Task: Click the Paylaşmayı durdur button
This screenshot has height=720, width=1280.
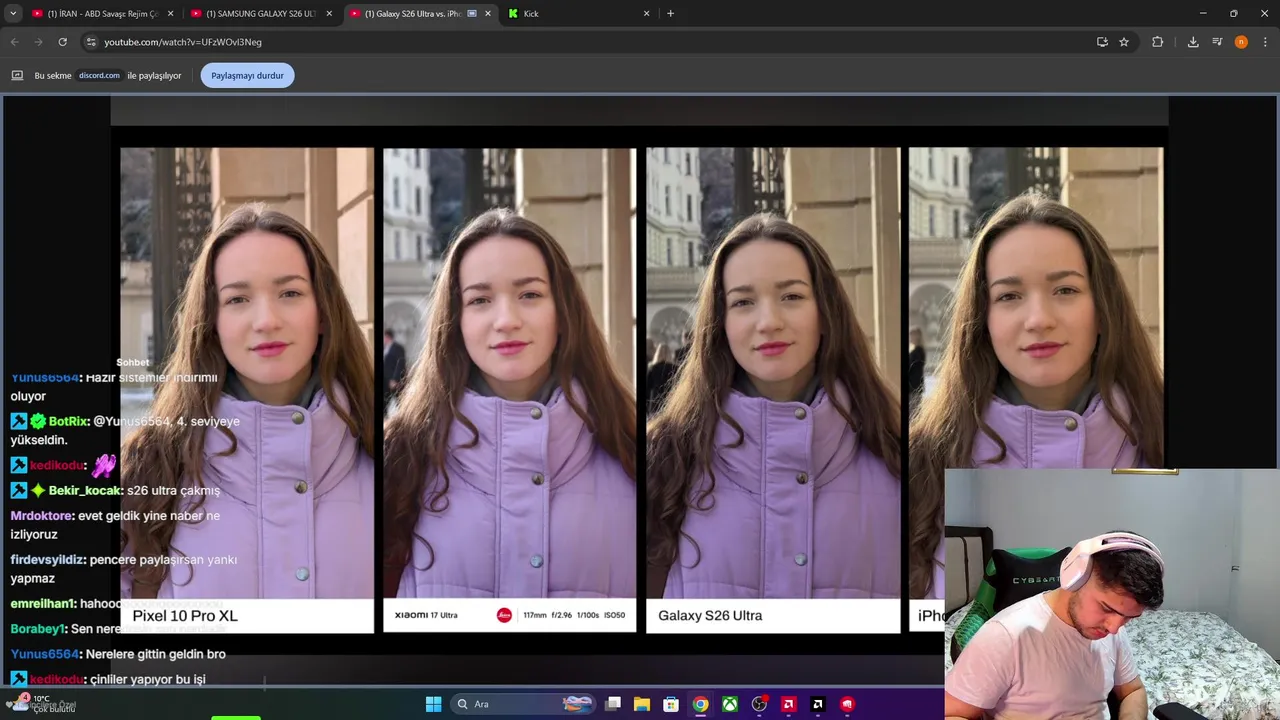Action: pyautogui.click(x=247, y=75)
